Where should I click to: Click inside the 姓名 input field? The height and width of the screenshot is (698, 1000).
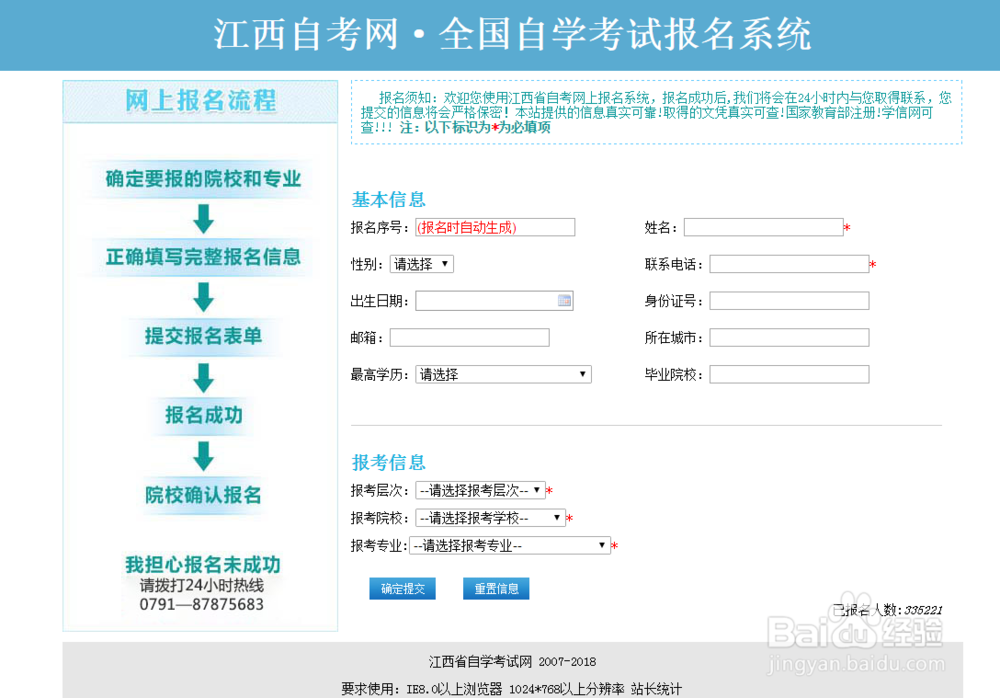click(x=765, y=226)
